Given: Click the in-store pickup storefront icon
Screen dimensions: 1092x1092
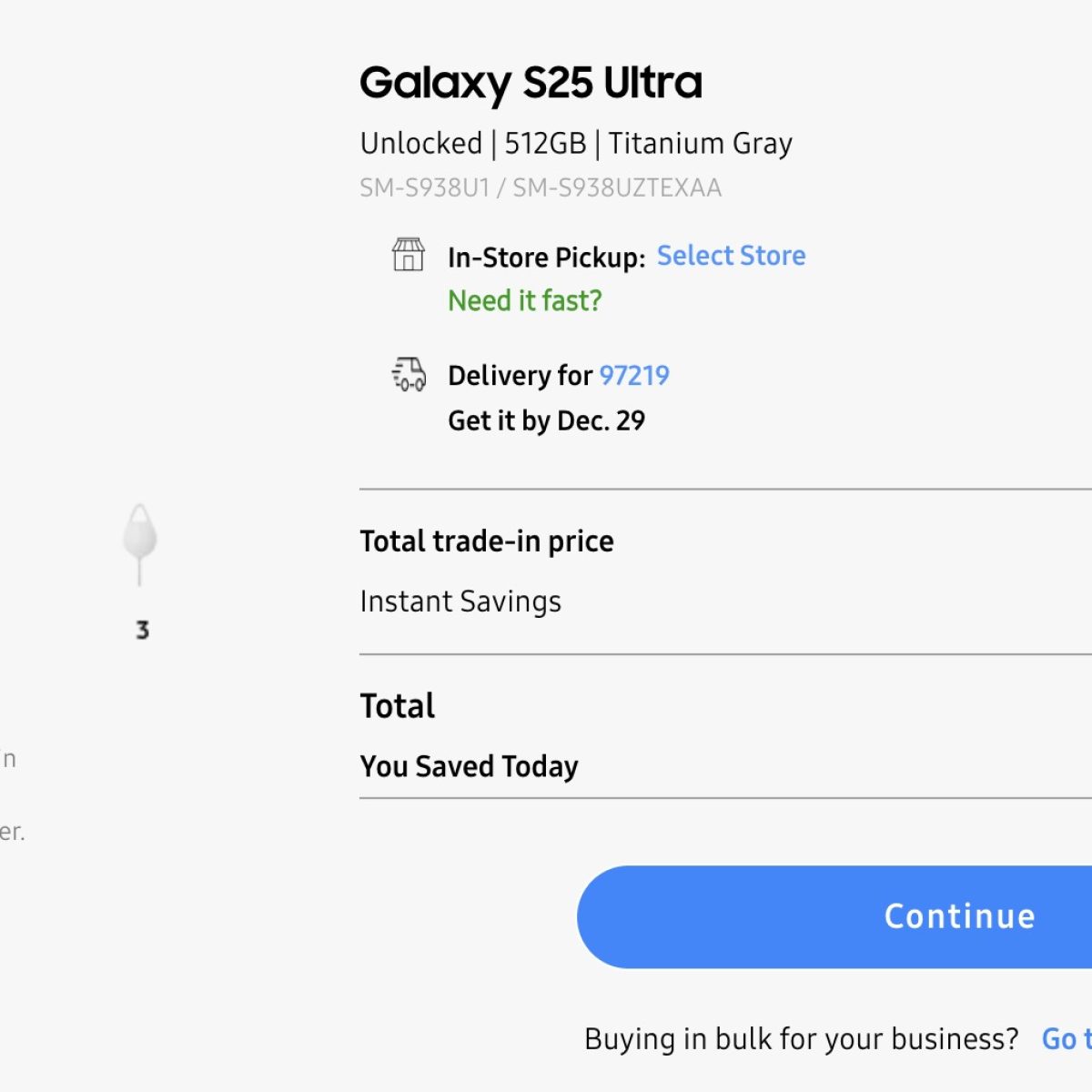Looking at the screenshot, I should click(x=408, y=255).
